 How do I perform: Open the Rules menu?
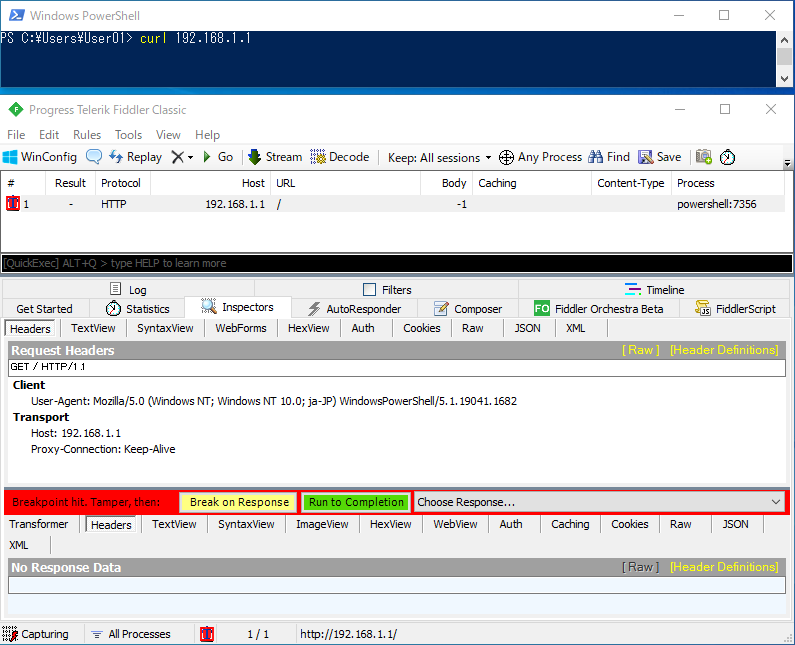click(87, 135)
